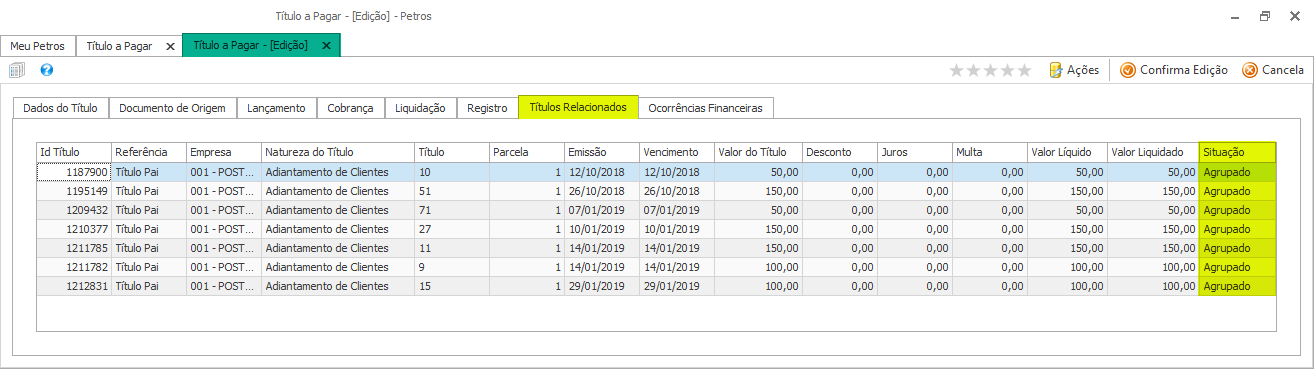This screenshot has width=1315, height=369.
Task: Sort by Vencimento column header
Action: pyautogui.click(x=676, y=152)
